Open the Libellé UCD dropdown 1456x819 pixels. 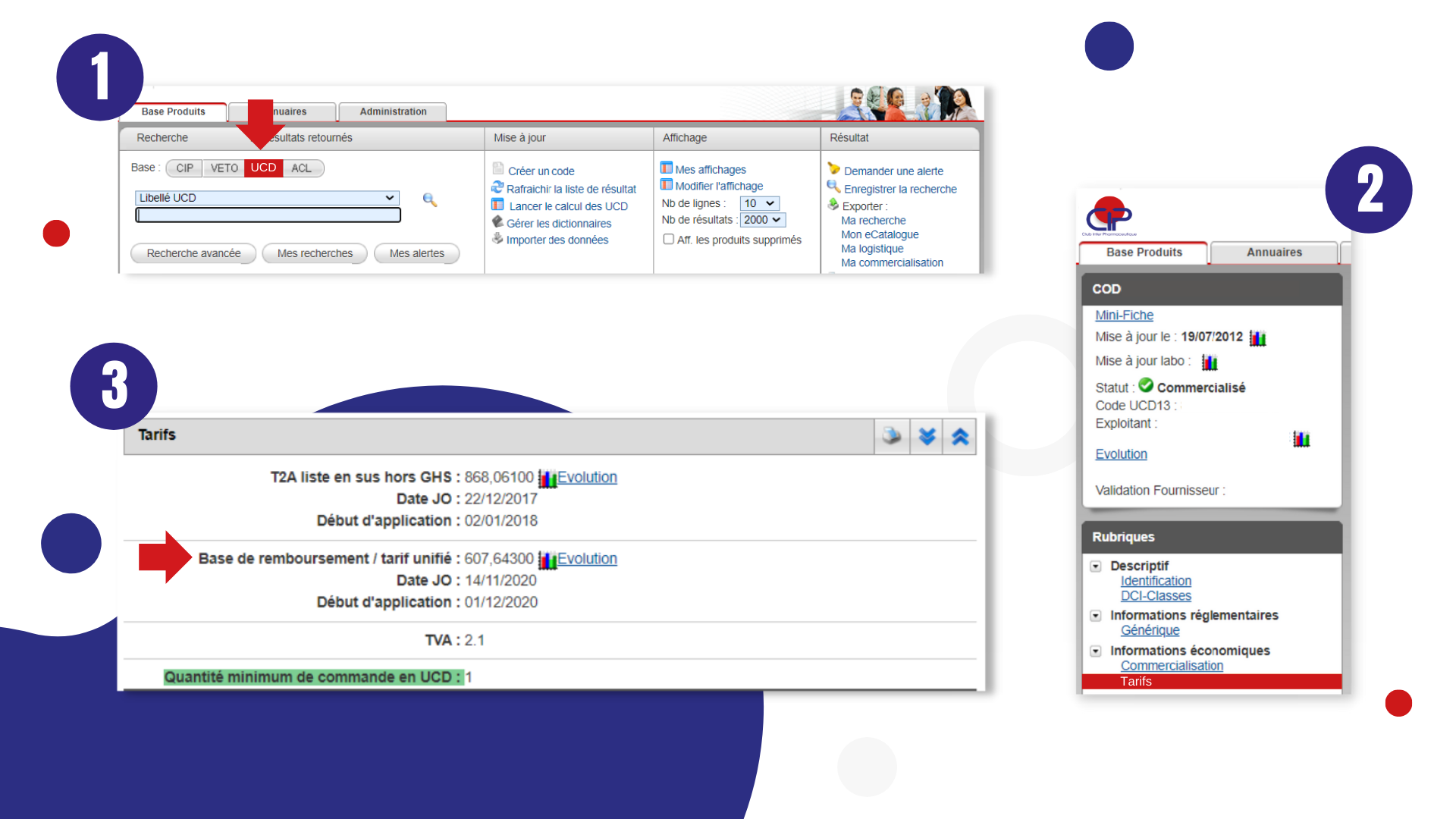(x=267, y=198)
